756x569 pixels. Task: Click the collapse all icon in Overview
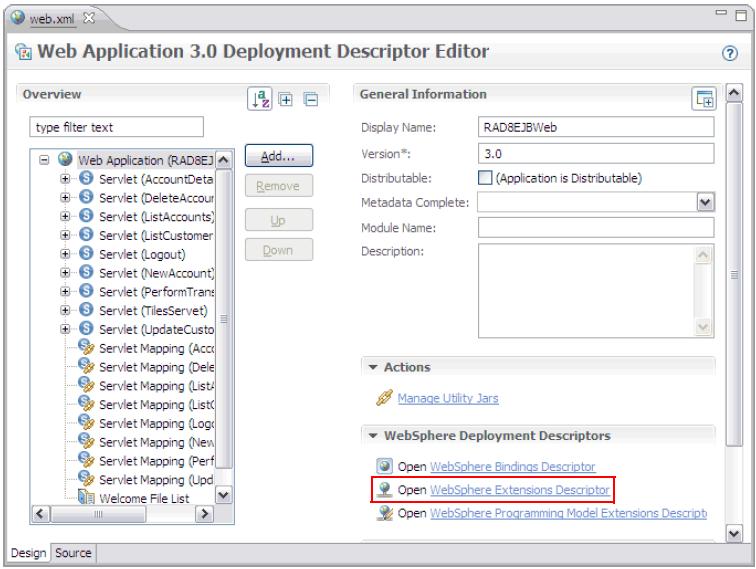tap(311, 99)
